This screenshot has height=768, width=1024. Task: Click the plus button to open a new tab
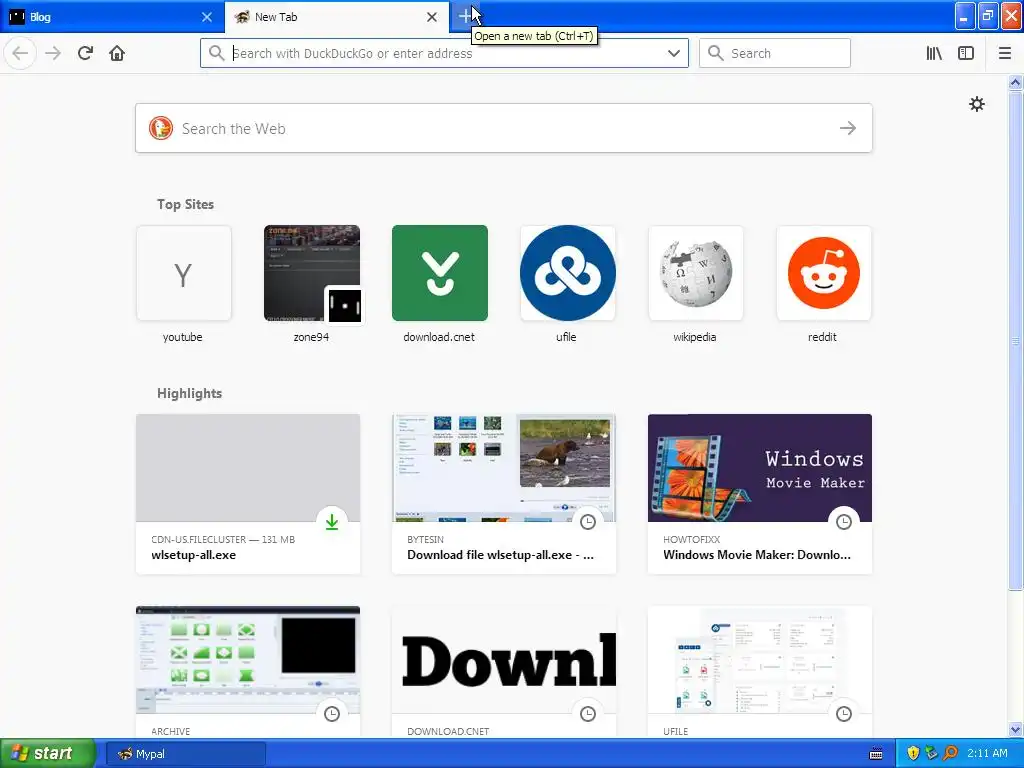(x=465, y=16)
